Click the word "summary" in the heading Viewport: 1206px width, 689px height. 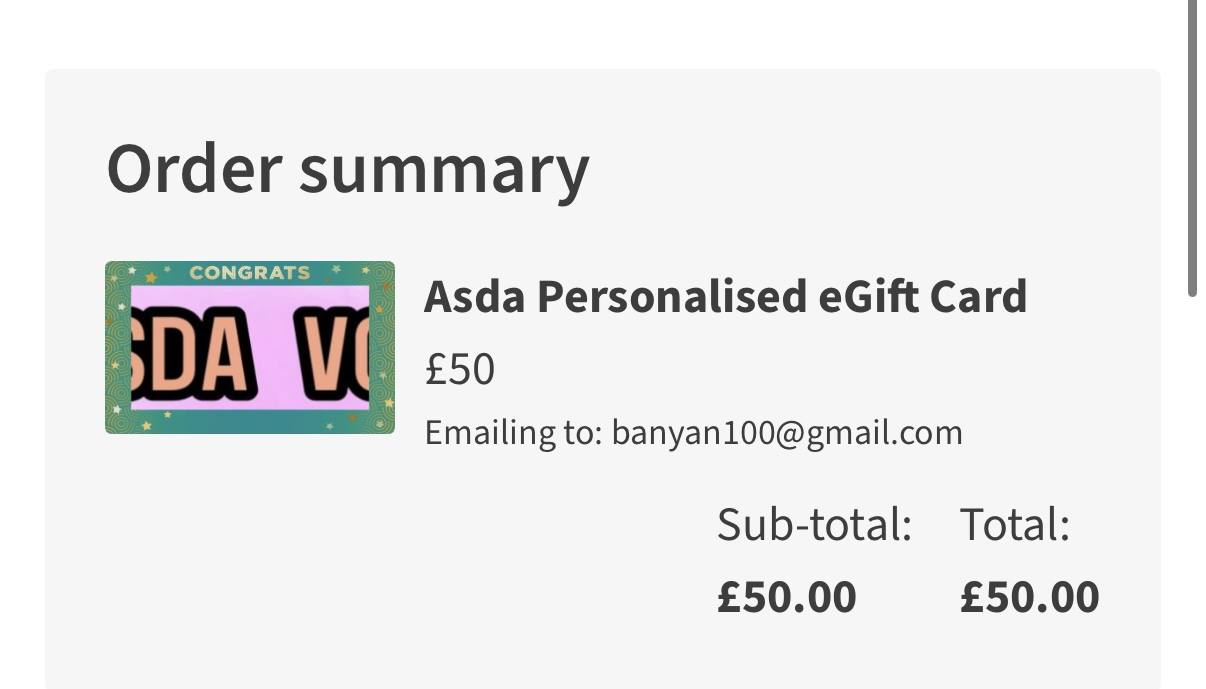click(444, 172)
